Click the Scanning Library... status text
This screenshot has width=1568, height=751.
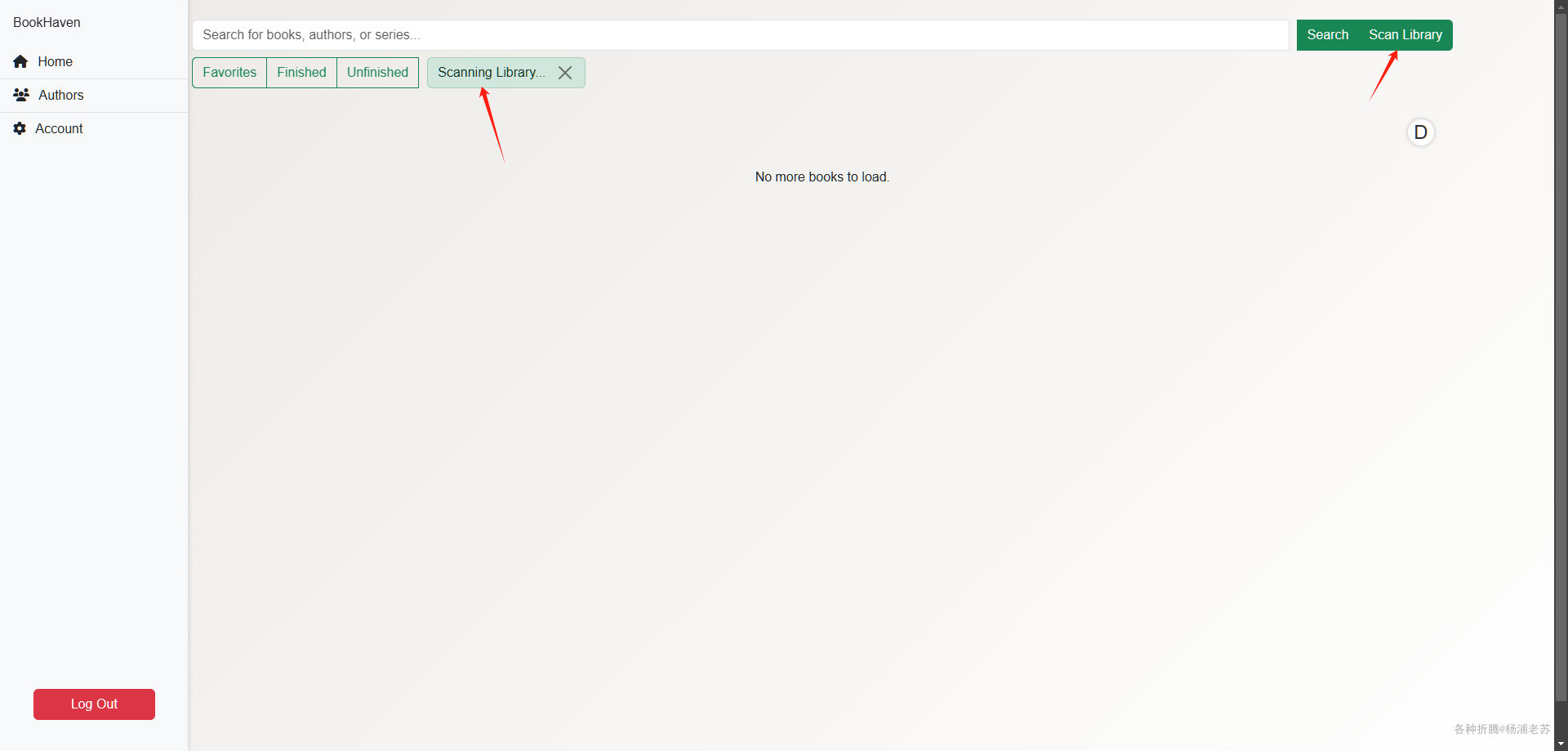click(x=492, y=73)
